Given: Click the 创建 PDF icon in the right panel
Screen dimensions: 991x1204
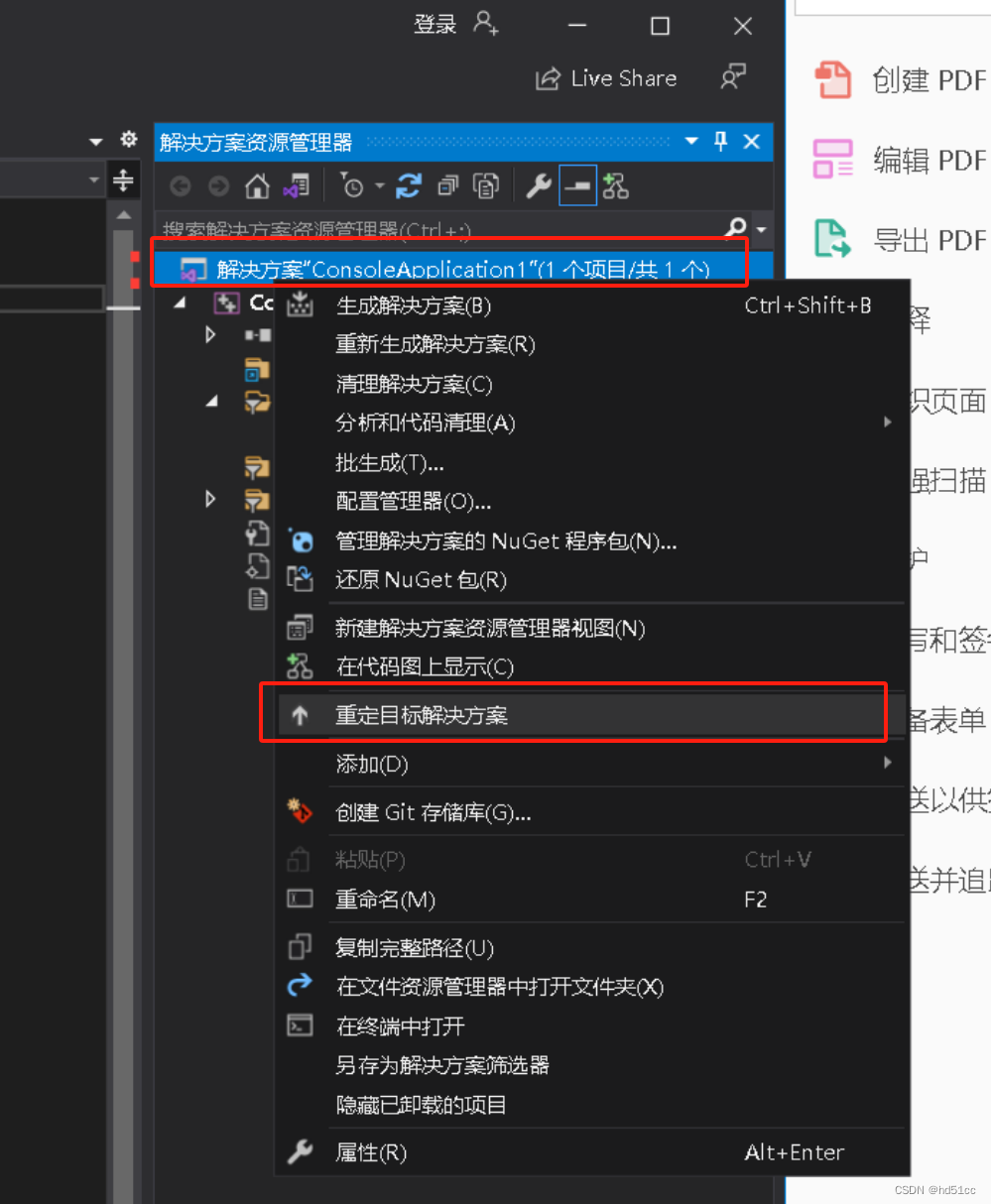Looking at the screenshot, I should 833,80.
